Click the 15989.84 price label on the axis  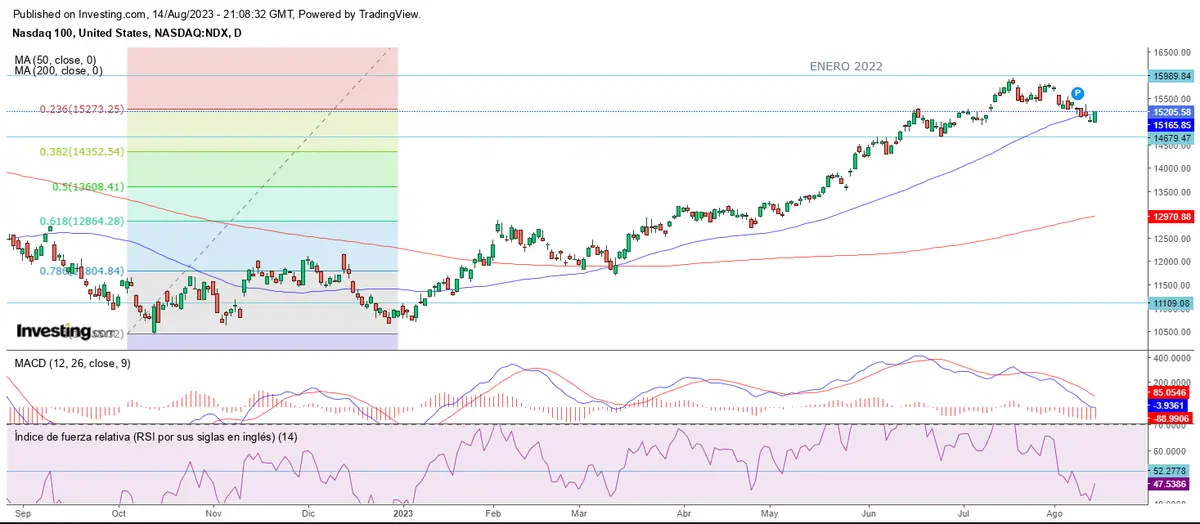[x=1172, y=76]
